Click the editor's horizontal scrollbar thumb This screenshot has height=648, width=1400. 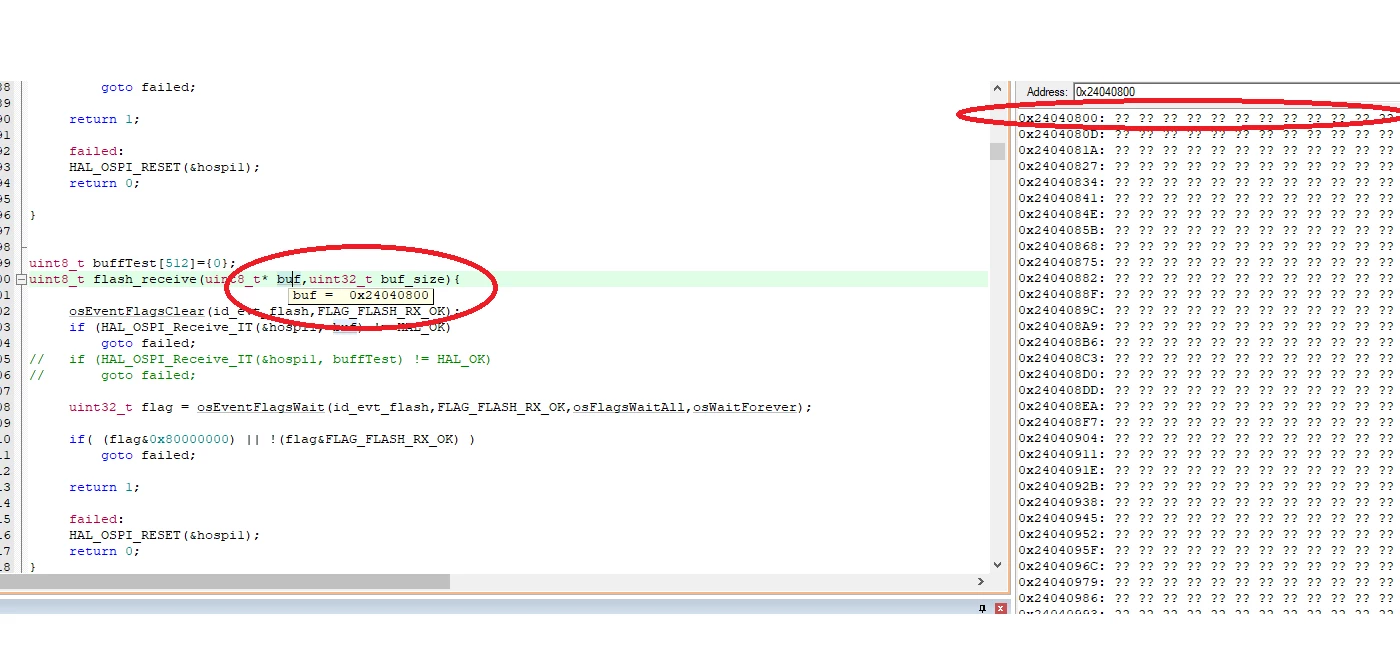coord(225,581)
